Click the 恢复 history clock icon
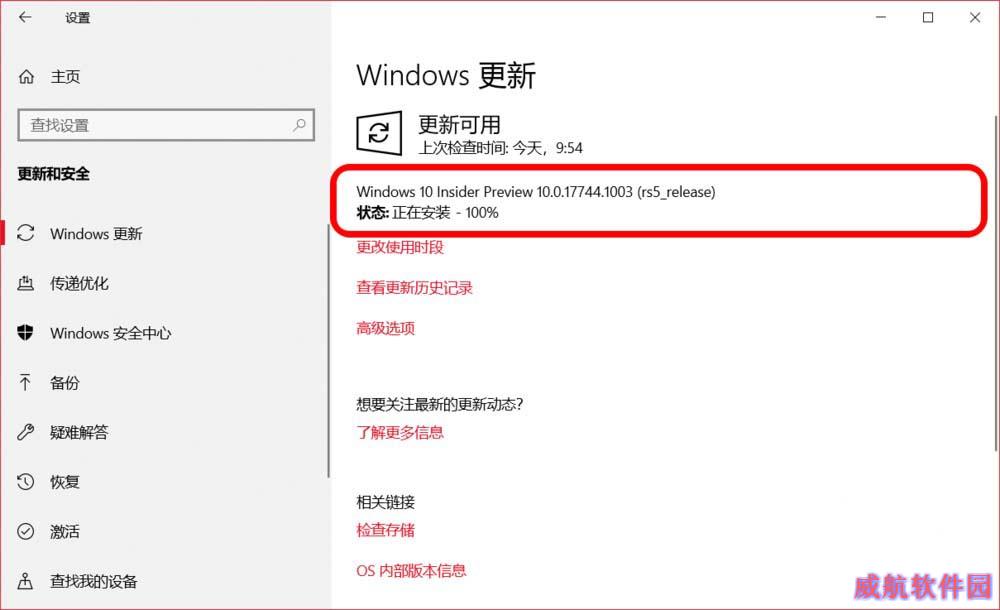 (x=26, y=482)
